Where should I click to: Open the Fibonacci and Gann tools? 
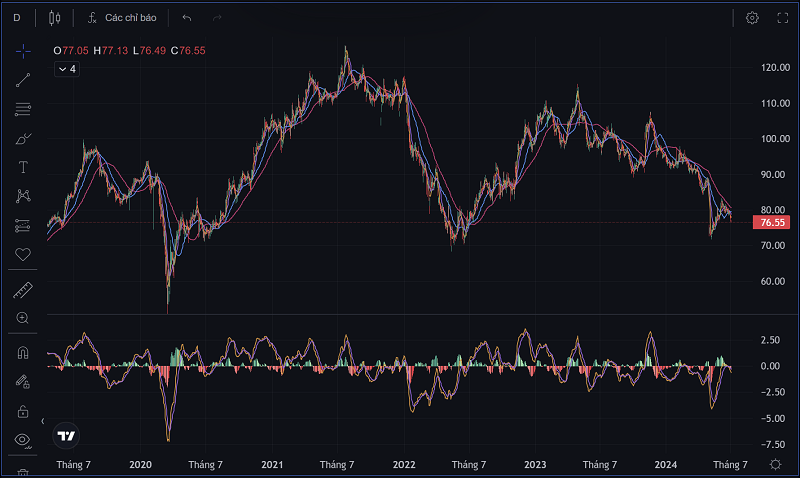22,109
